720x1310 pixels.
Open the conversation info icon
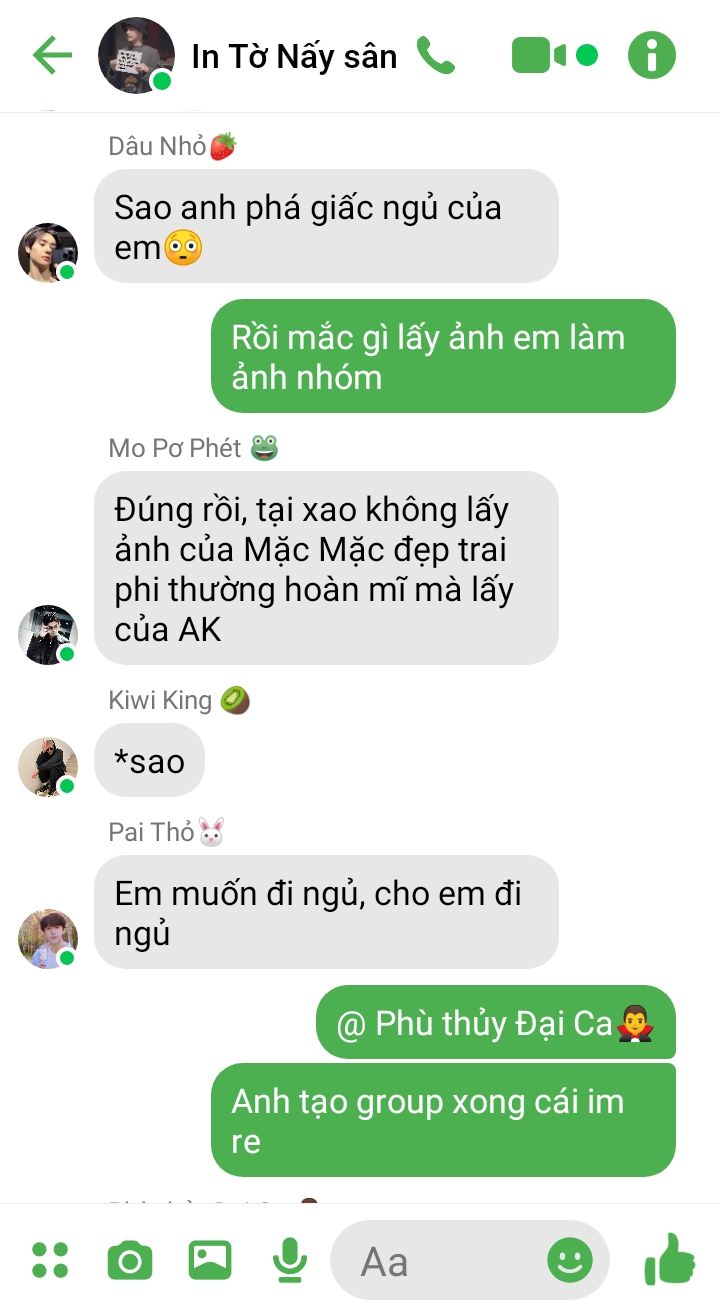click(x=652, y=55)
